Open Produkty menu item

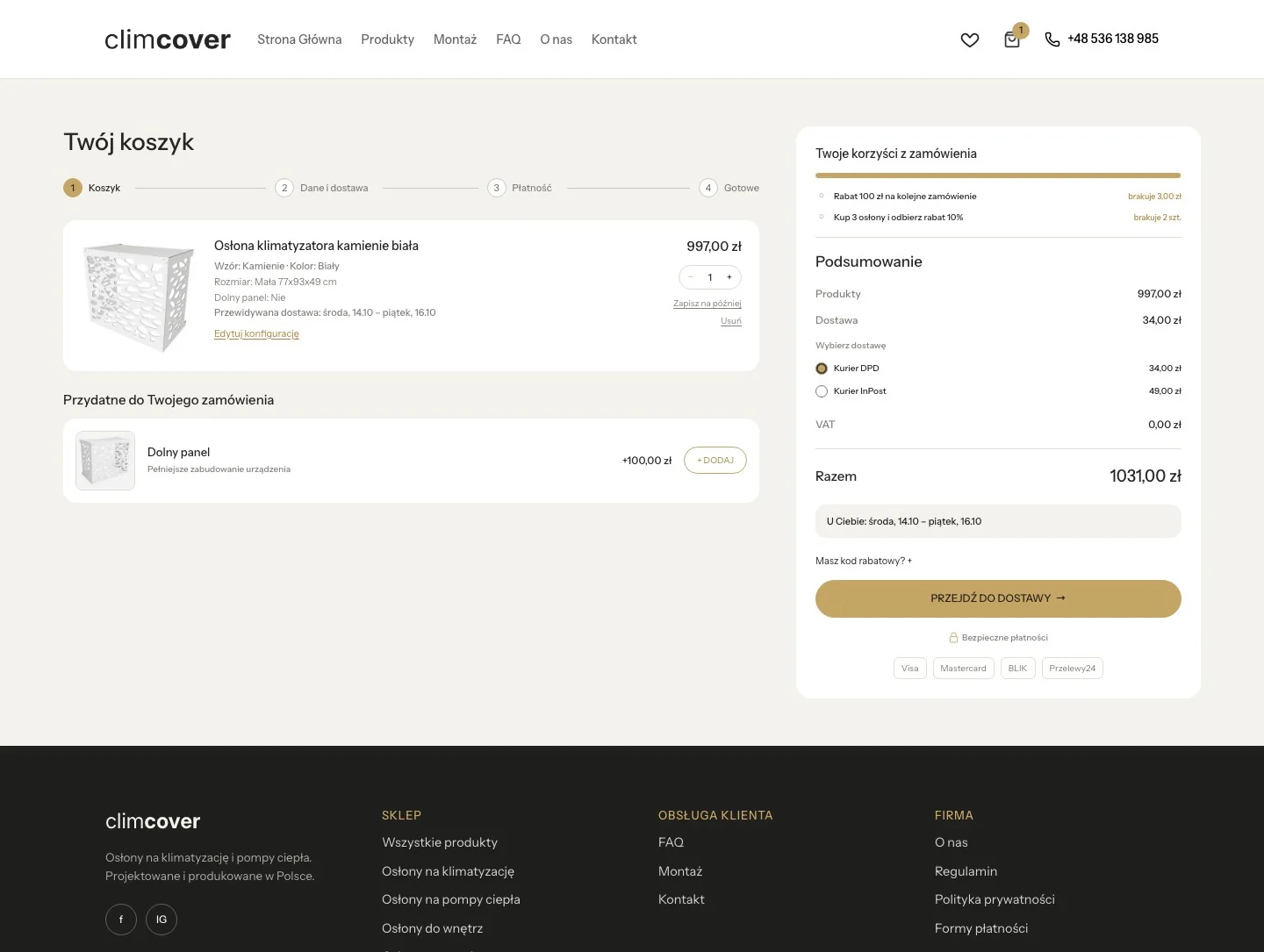click(x=387, y=39)
